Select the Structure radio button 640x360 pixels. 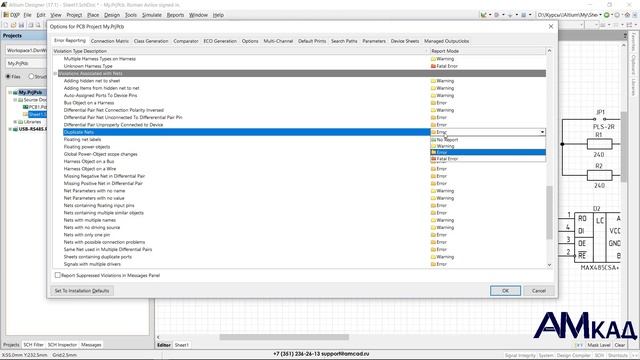click(x=31, y=76)
